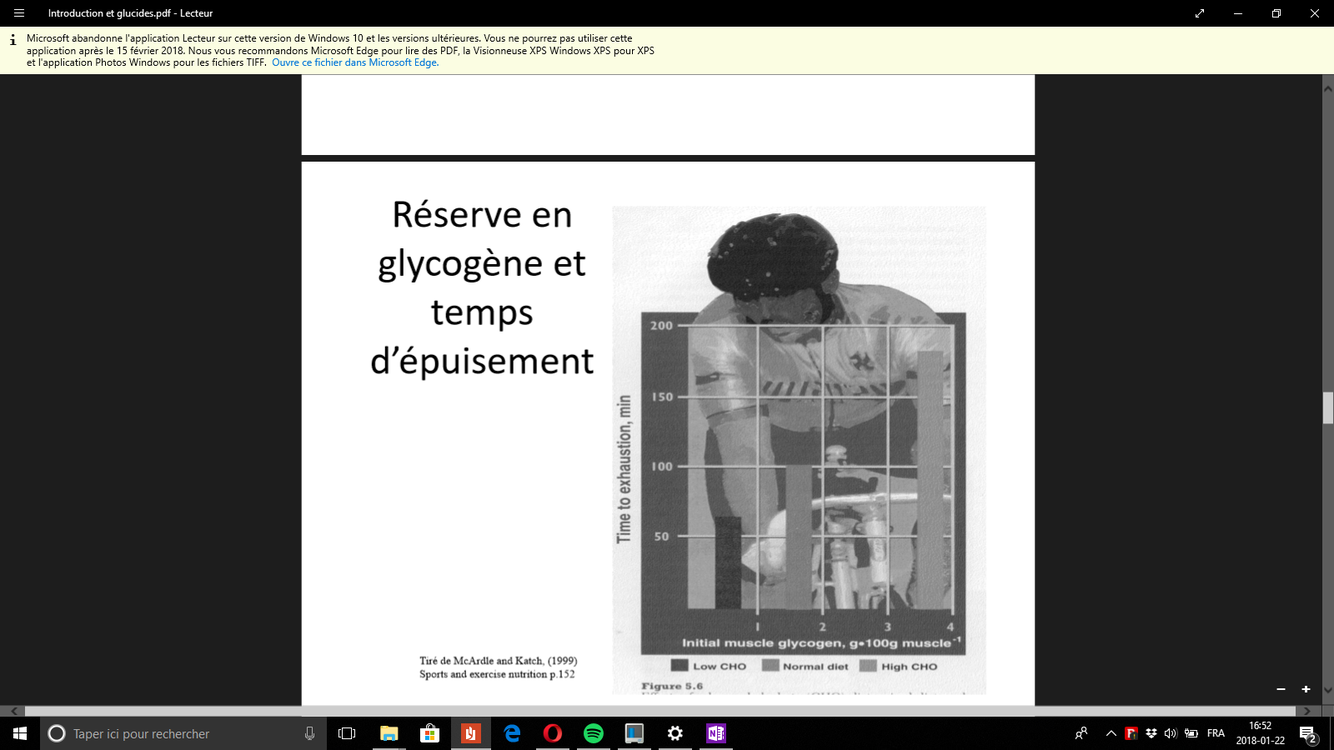Click the vertical scrollbar down arrow
This screenshot has height=750, width=1334.
point(1328,689)
